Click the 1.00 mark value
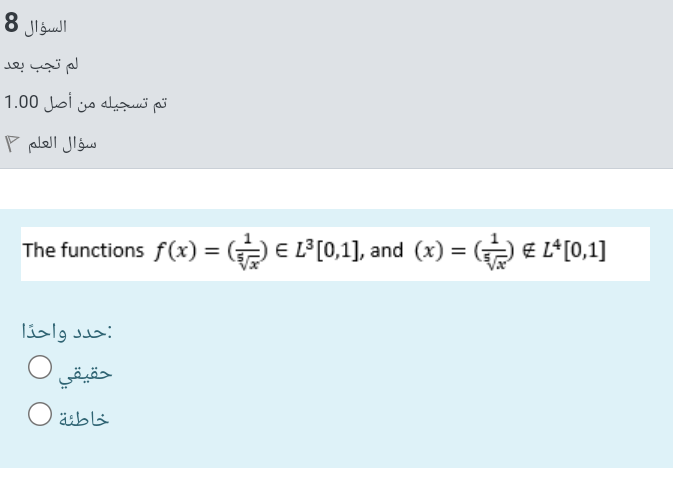This screenshot has width=673, height=488. pyautogui.click(x=21, y=102)
